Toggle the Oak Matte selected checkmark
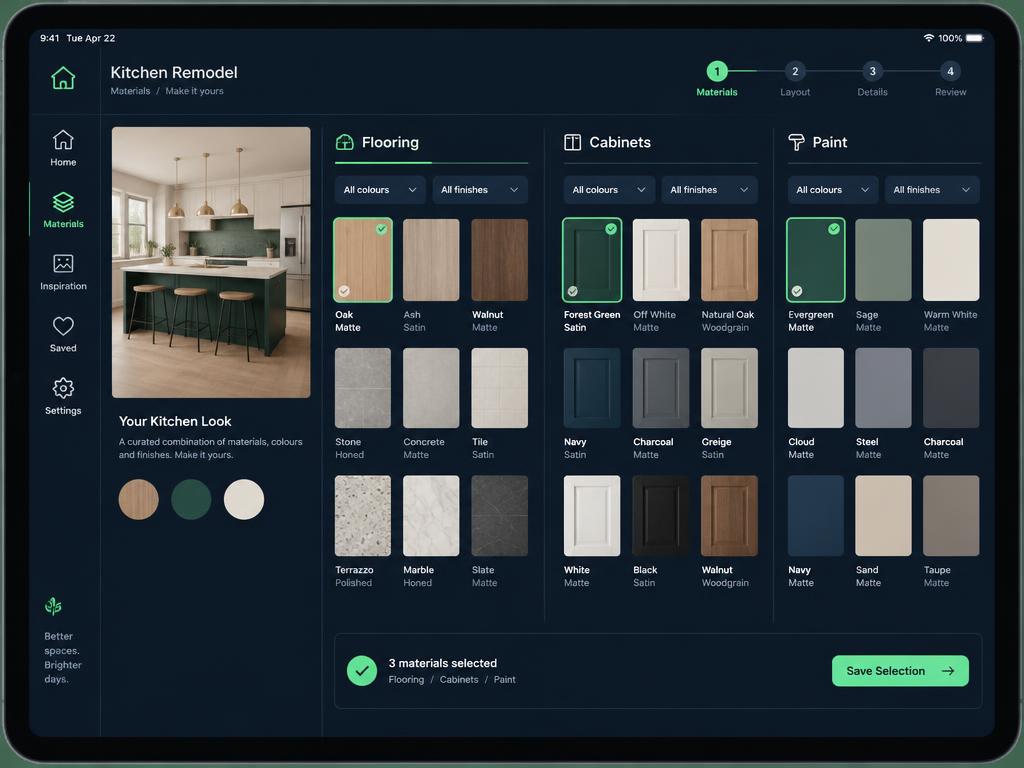 381,229
